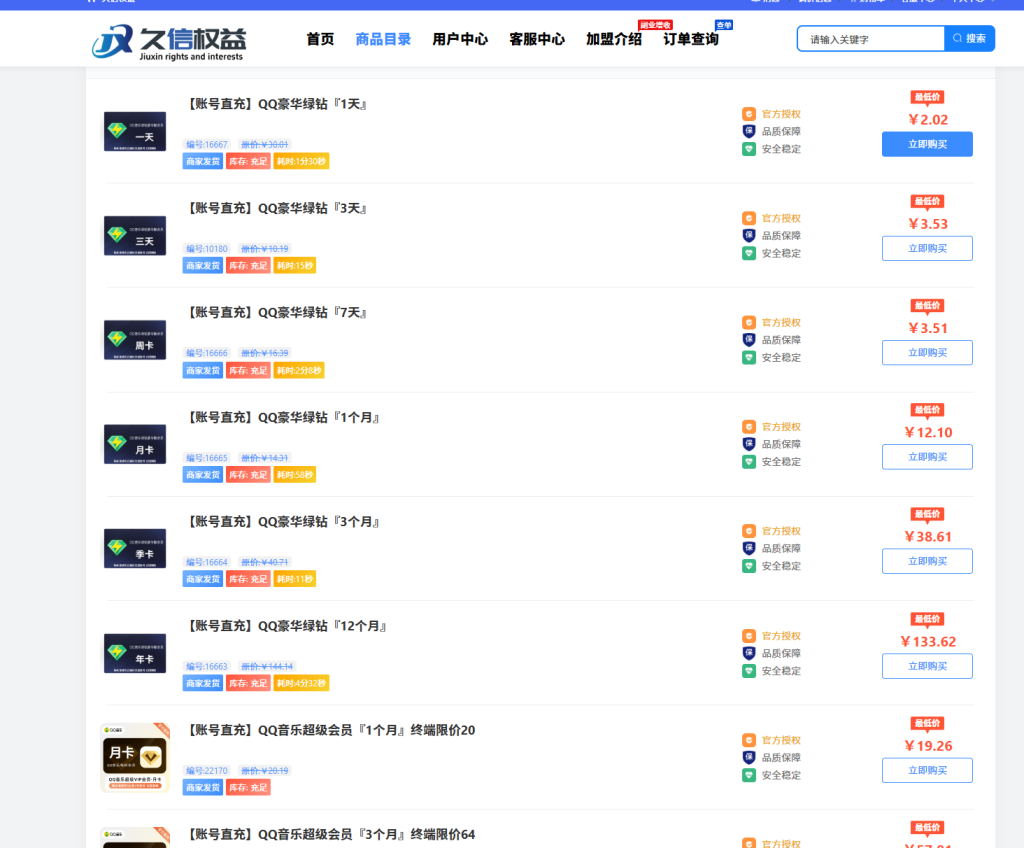Click the 耗时:4分32秒 tag
This screenshot has height=848, width=1024.
click(301, 683)
